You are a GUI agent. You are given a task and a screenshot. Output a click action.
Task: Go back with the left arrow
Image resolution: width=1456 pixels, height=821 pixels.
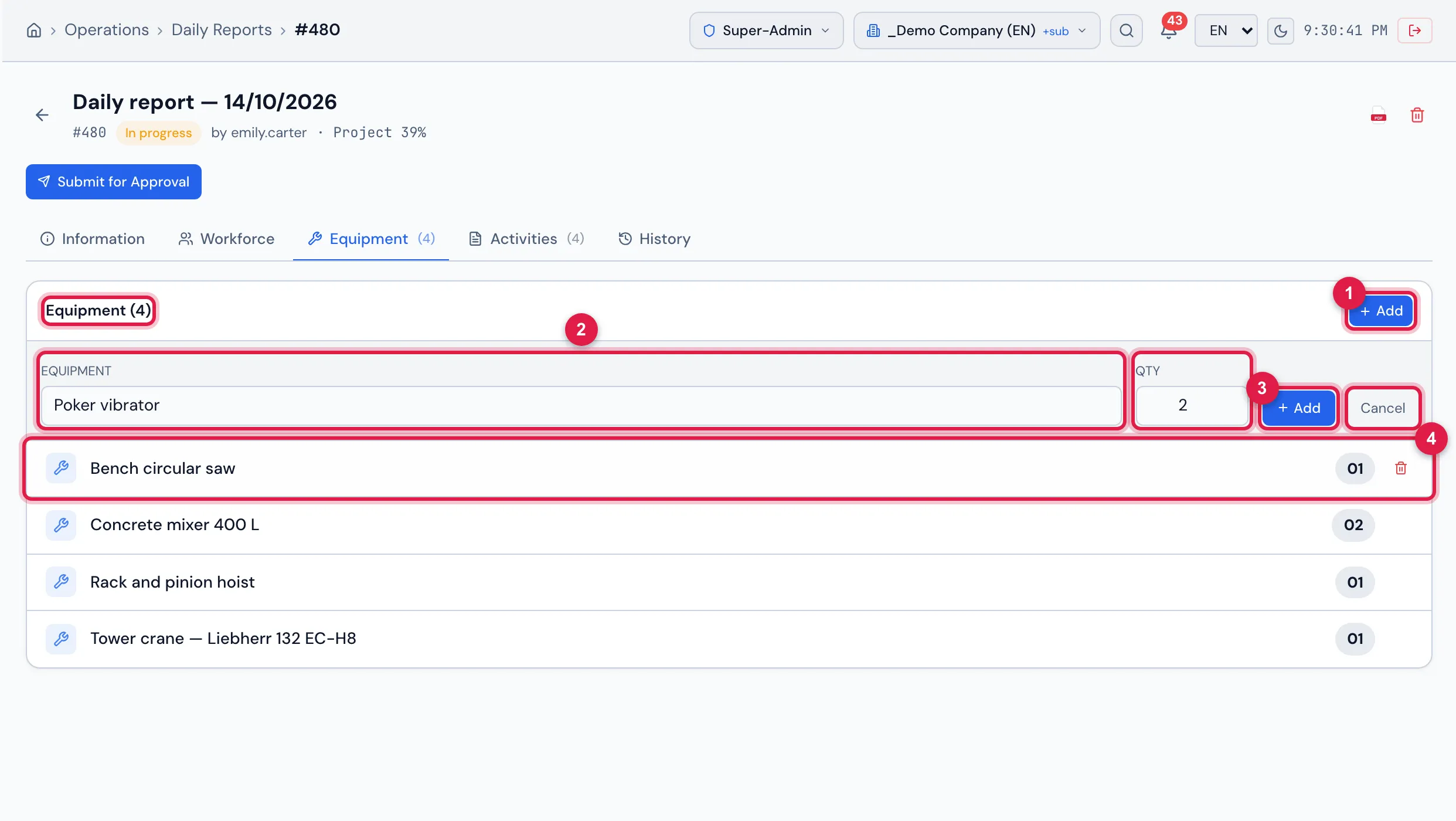click(x=42, y=115)
